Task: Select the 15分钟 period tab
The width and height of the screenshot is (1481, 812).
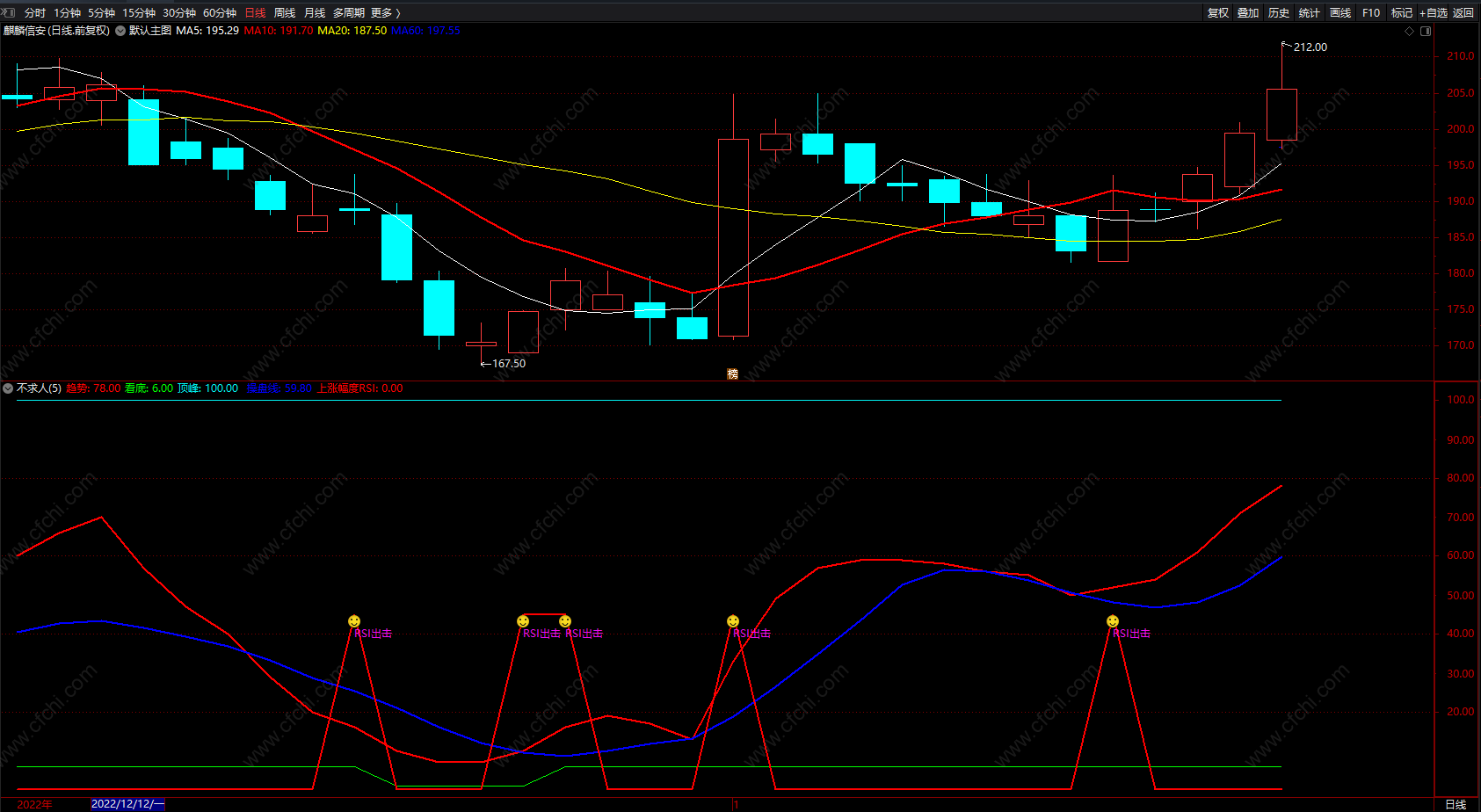Action: [139, 13]
